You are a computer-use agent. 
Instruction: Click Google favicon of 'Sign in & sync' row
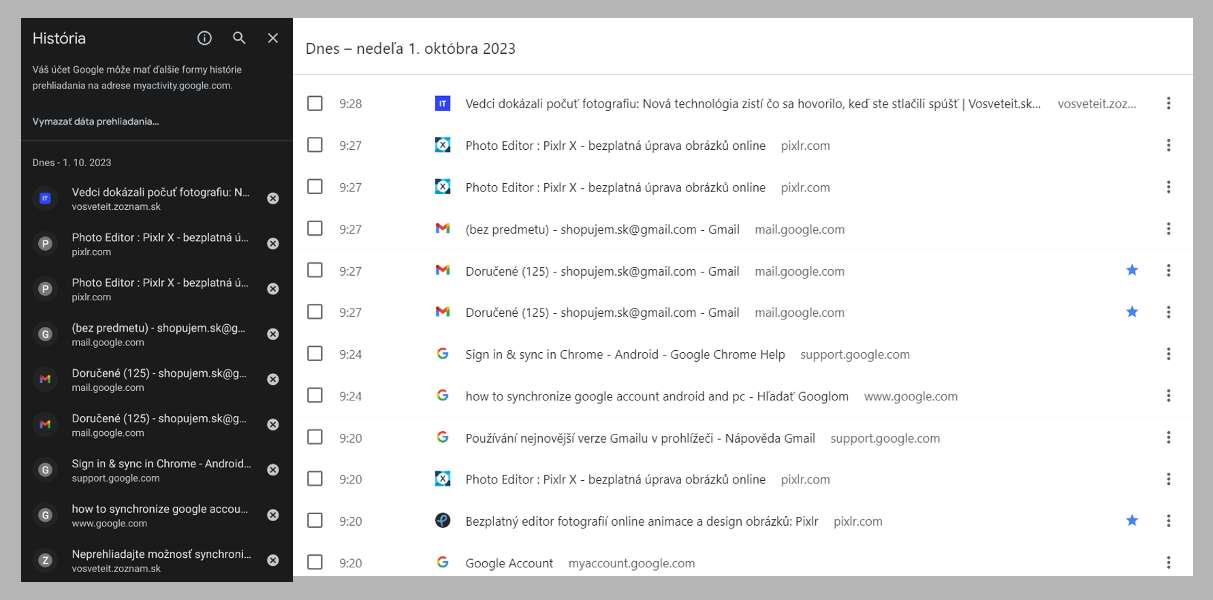tap(442, 354)
